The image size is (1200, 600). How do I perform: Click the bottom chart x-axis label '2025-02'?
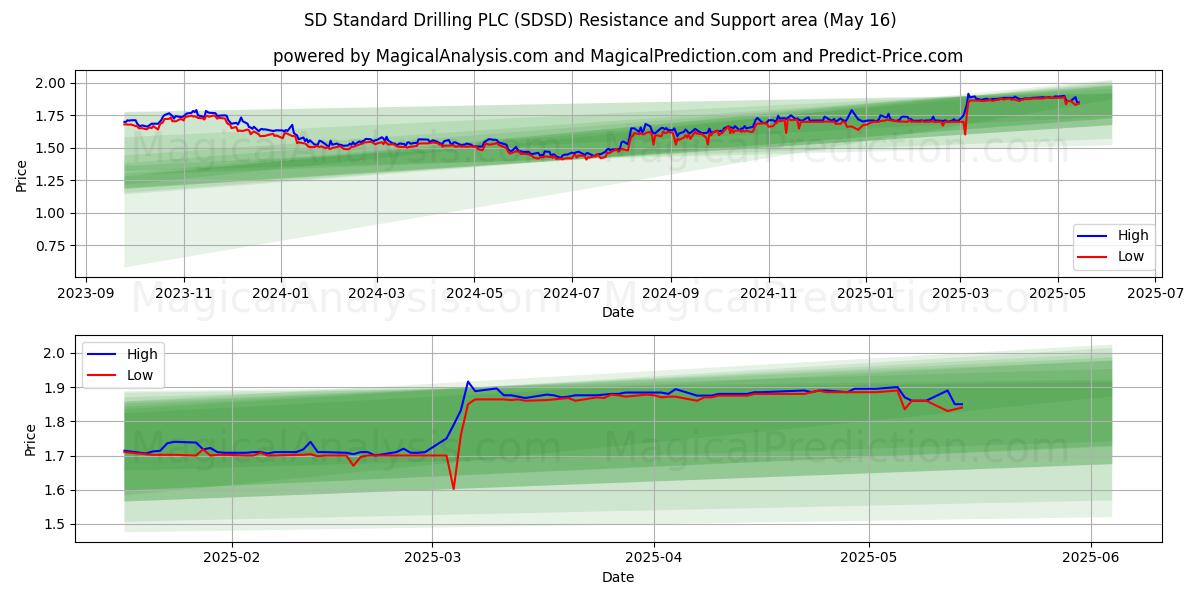coord(232,559)
